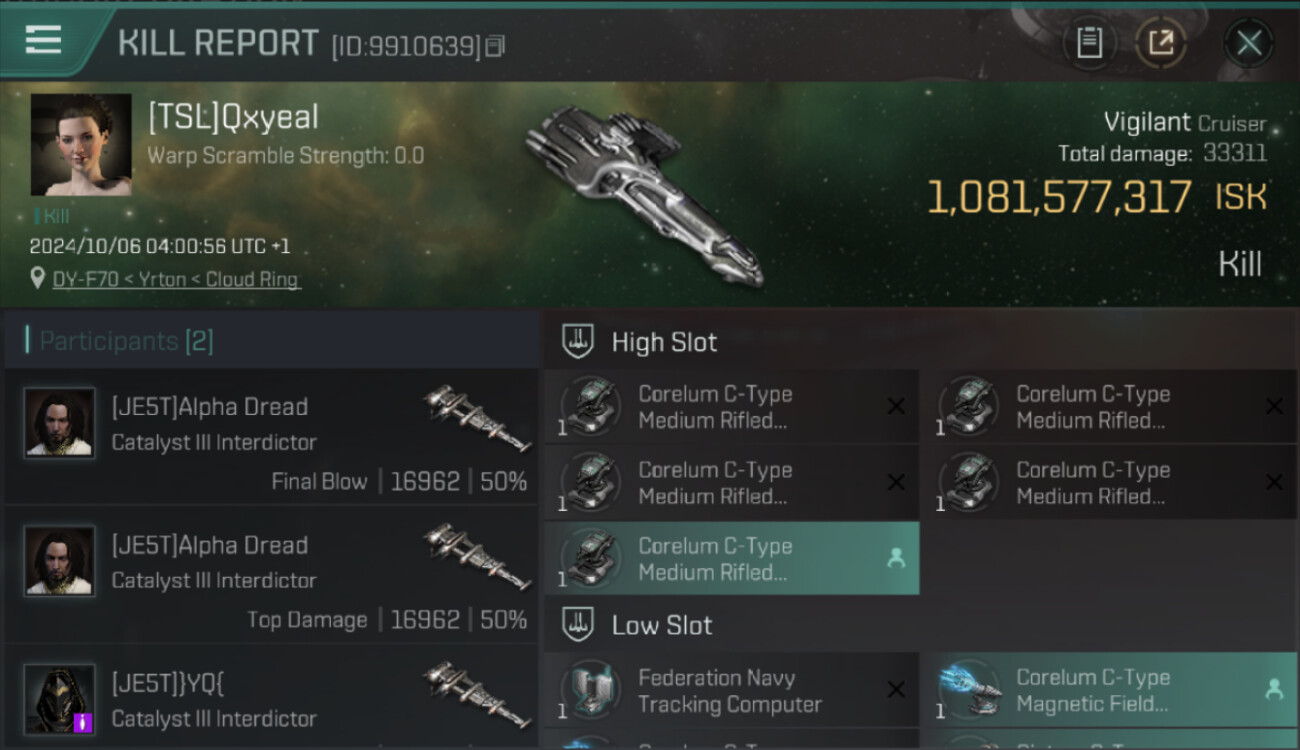Image resolution: width=1300 pixels, height=750 pixels.
Task: Select the Federation Navy Tracking Computer
Action: click(731, 690)
